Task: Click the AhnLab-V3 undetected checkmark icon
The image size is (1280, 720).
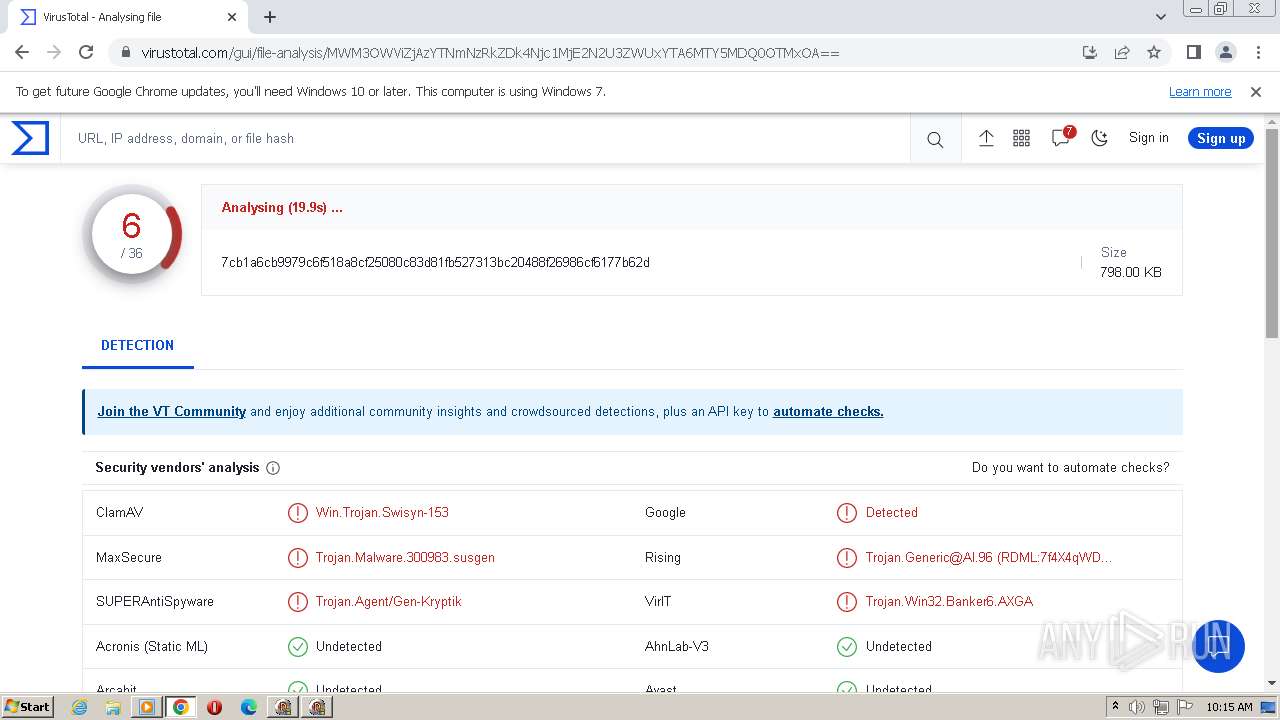Action: (x=847, y=646)
